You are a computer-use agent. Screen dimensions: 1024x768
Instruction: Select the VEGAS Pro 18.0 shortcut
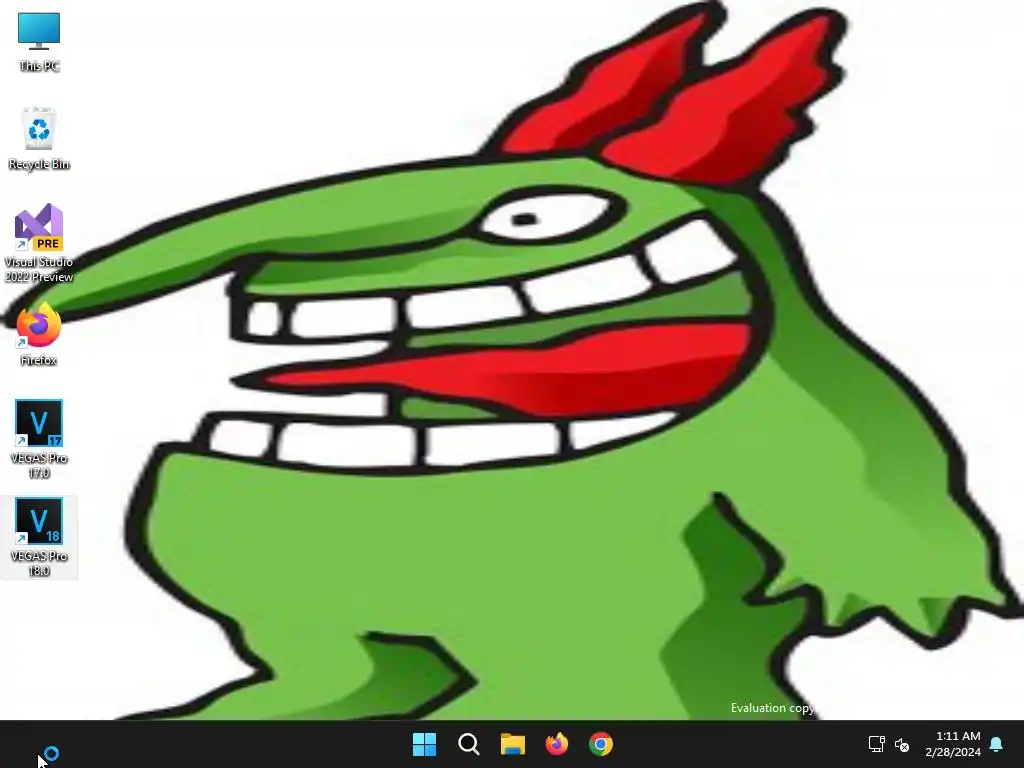[39, 537]
